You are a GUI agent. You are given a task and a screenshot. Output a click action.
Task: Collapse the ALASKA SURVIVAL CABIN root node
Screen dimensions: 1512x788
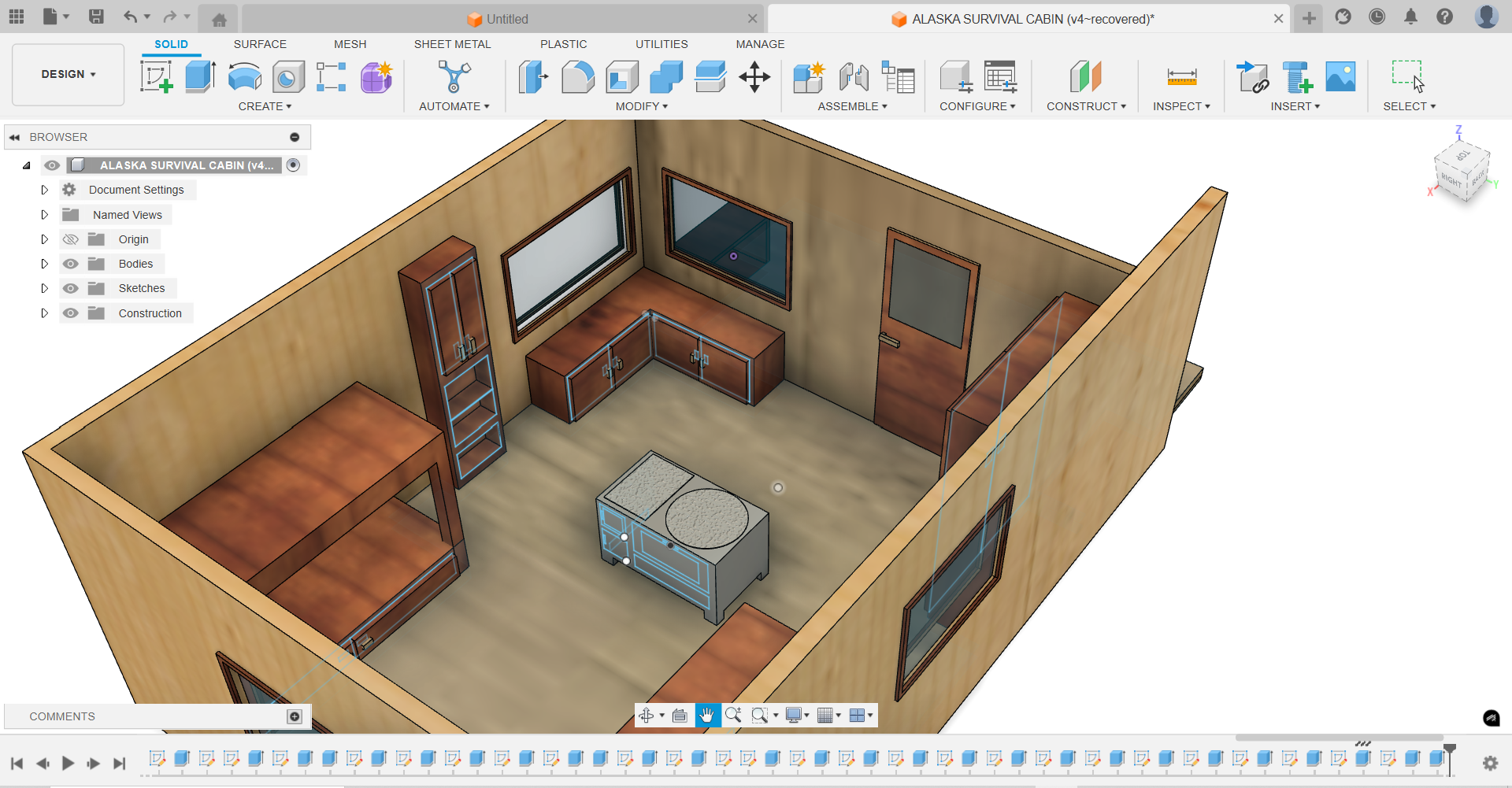pyautogui.click(x=27, y=165)
